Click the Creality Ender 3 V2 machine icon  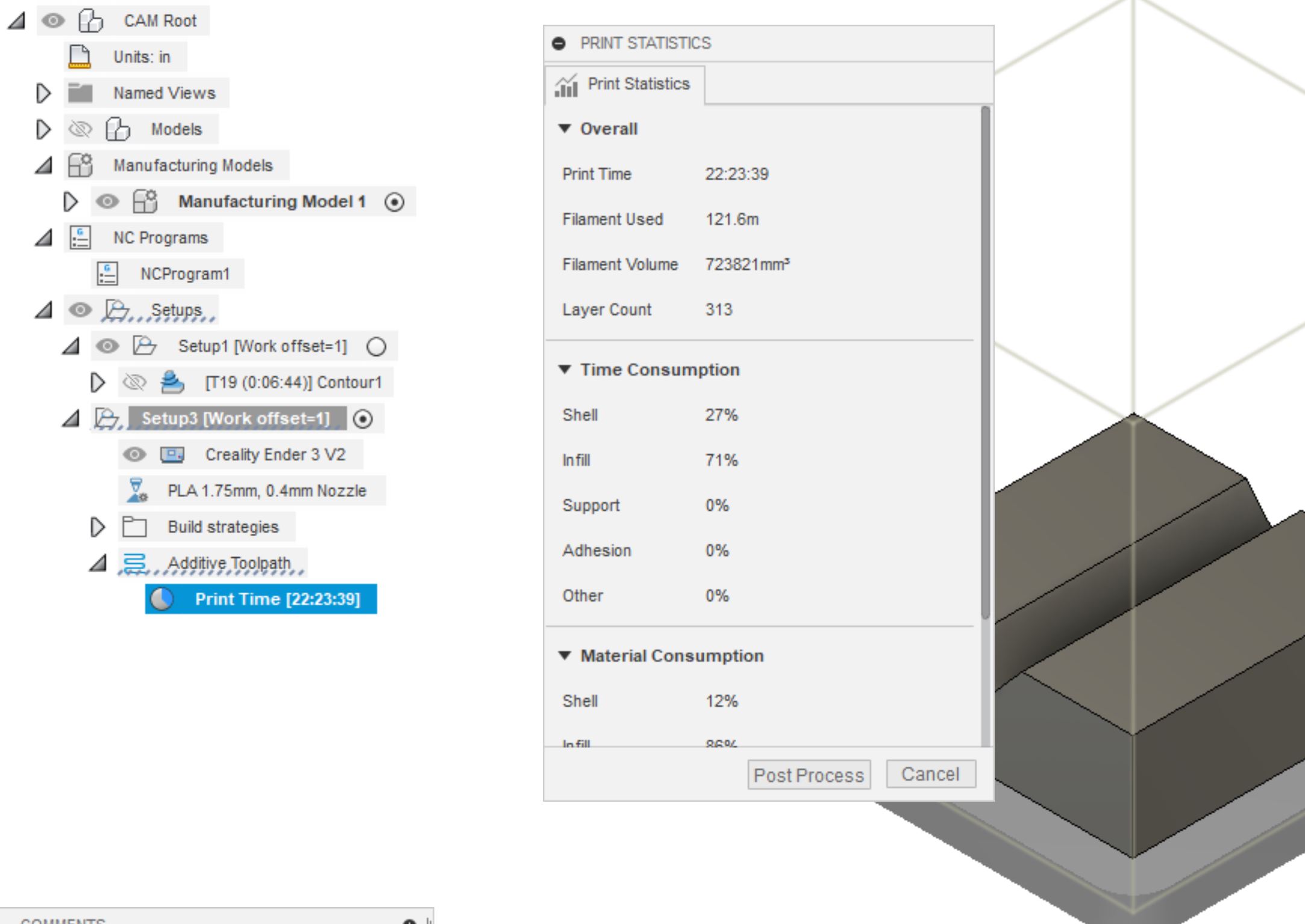[172, 454]
